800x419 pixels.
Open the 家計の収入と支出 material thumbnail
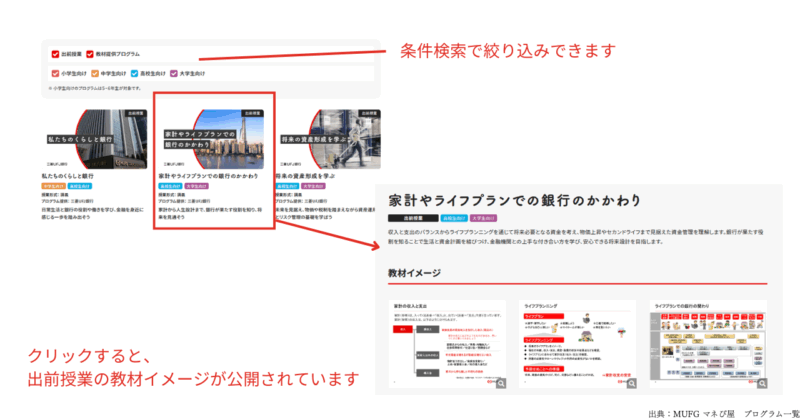click(447, 344)
